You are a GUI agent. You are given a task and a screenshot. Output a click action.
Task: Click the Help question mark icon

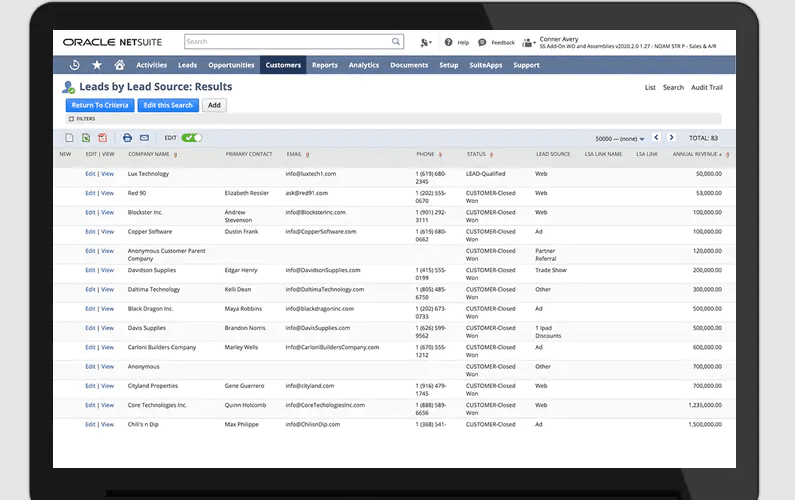448,42
